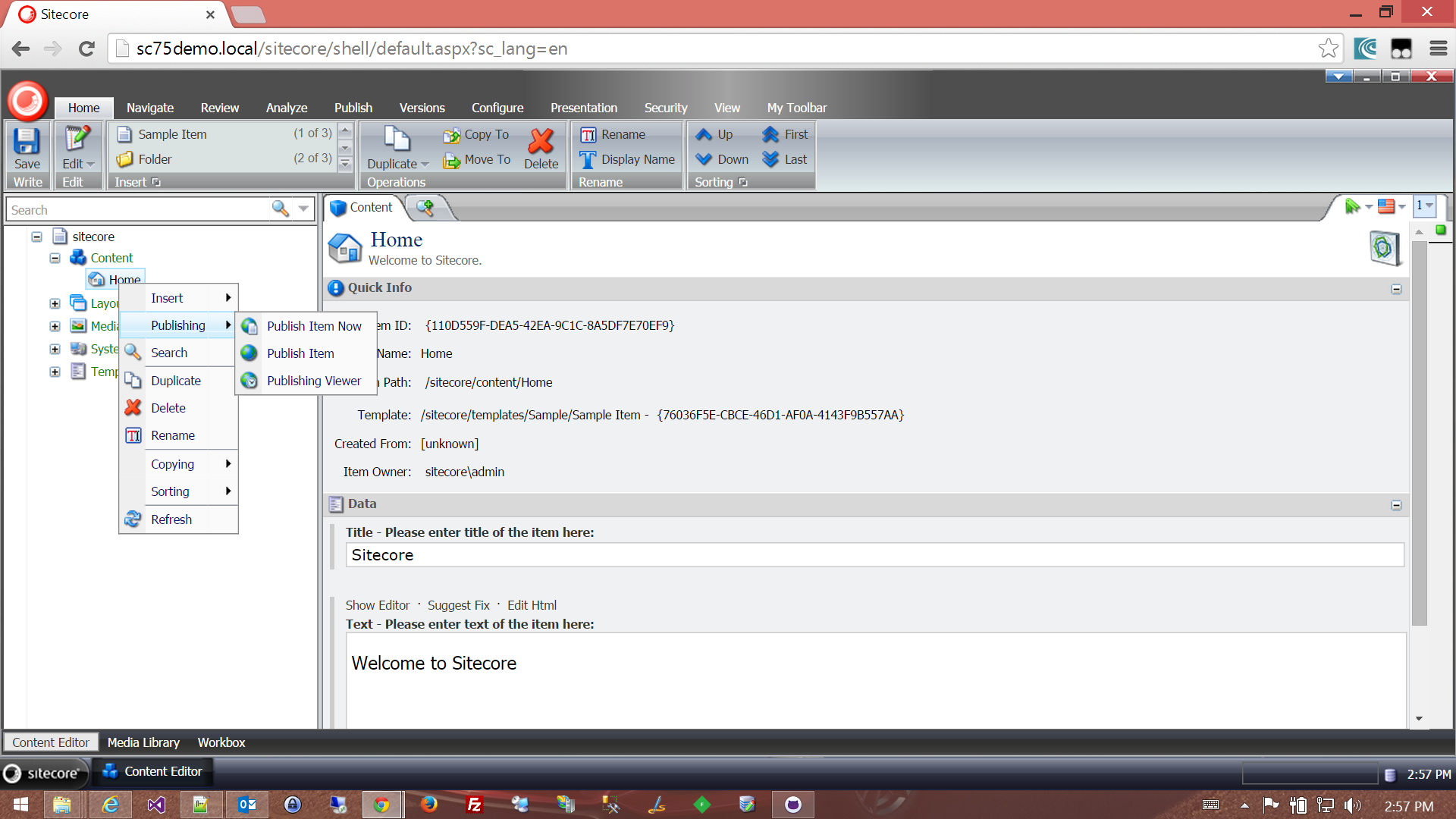1456x819 pixels.
Task: Collapse the sitecore root node
Action: [36, 237]
